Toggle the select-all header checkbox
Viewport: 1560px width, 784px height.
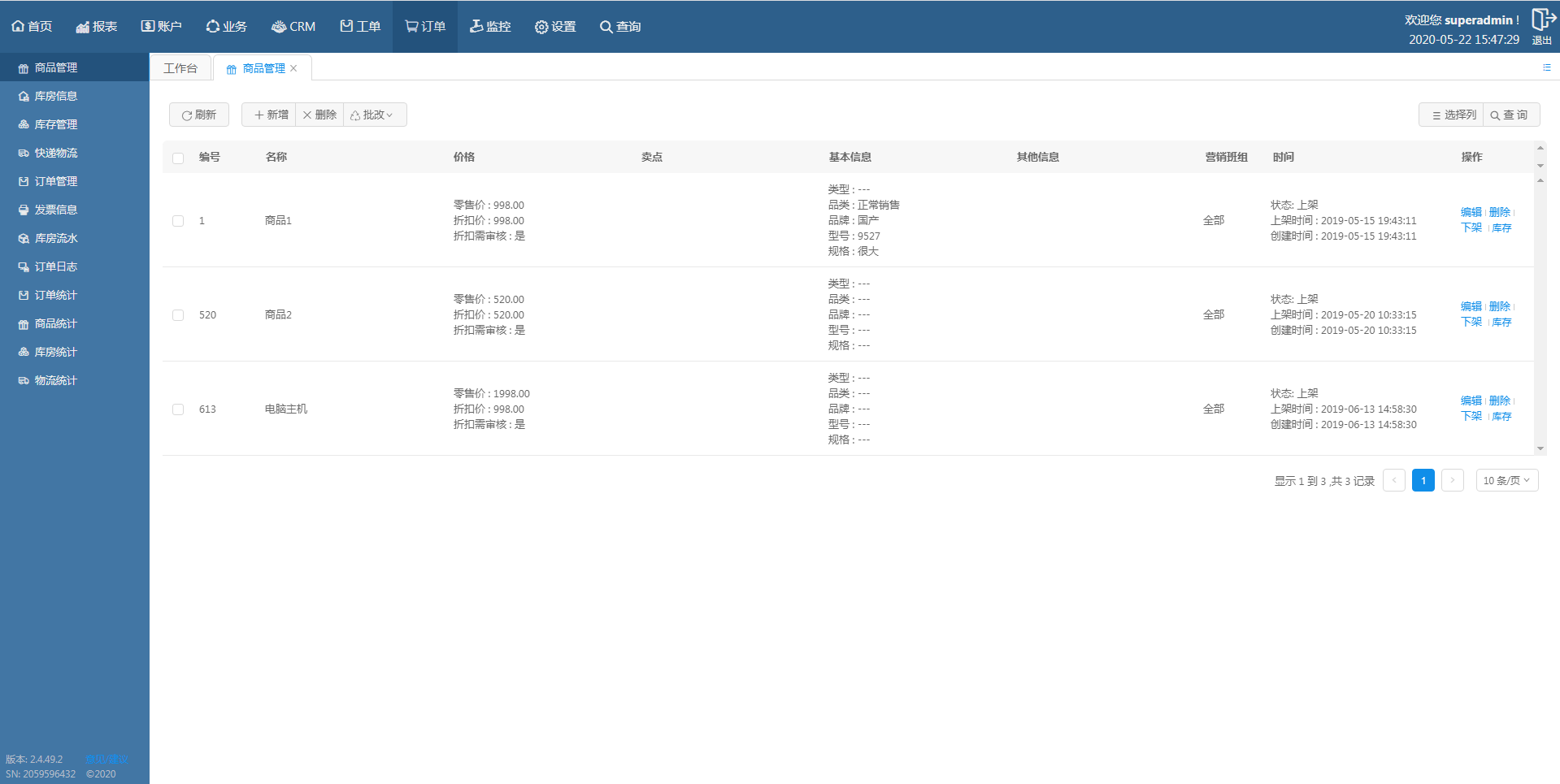click(178, 158)
